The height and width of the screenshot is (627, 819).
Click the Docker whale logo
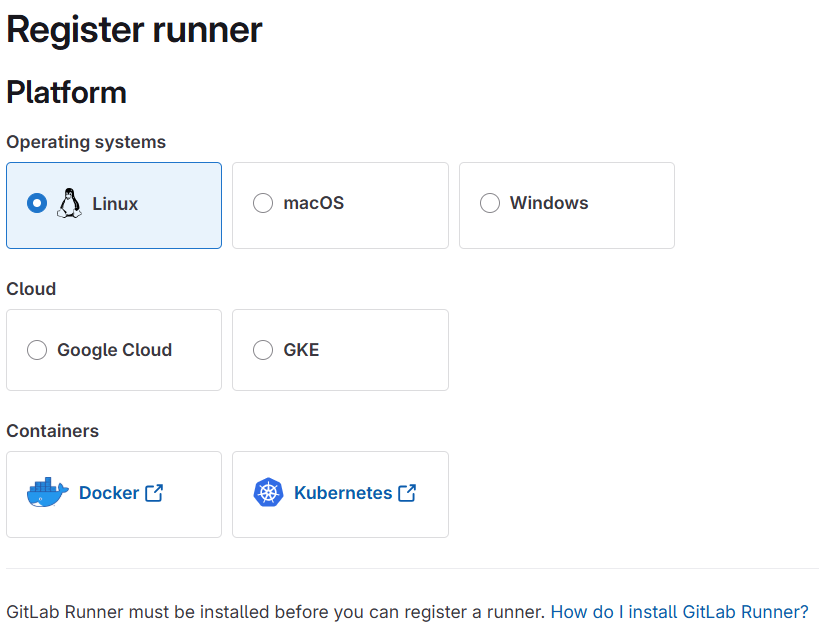point(47,493)
